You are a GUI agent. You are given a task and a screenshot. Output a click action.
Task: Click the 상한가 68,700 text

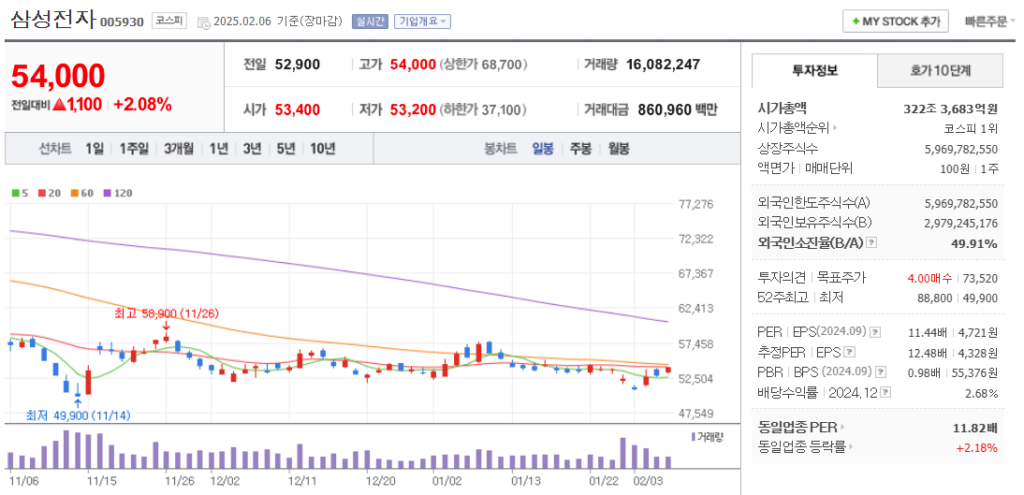(x=484, y=64)
